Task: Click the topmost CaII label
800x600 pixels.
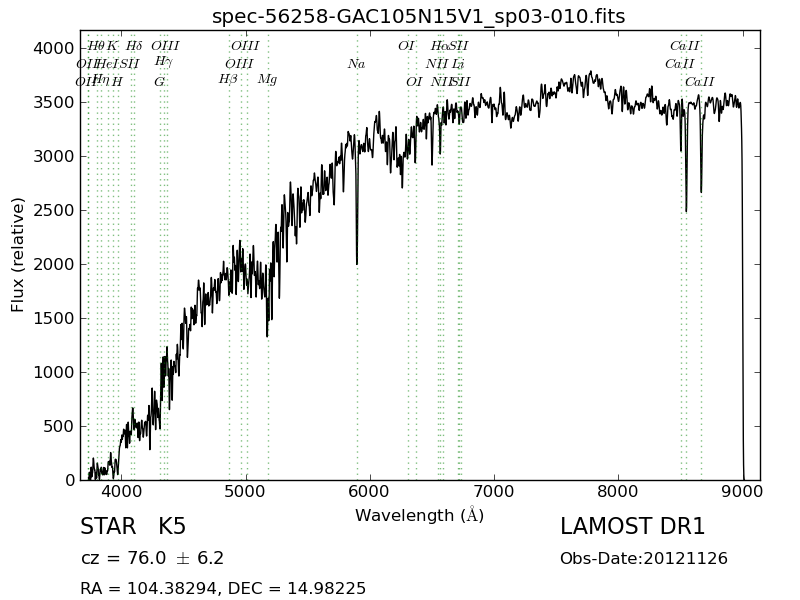Action: coord(685,46)
